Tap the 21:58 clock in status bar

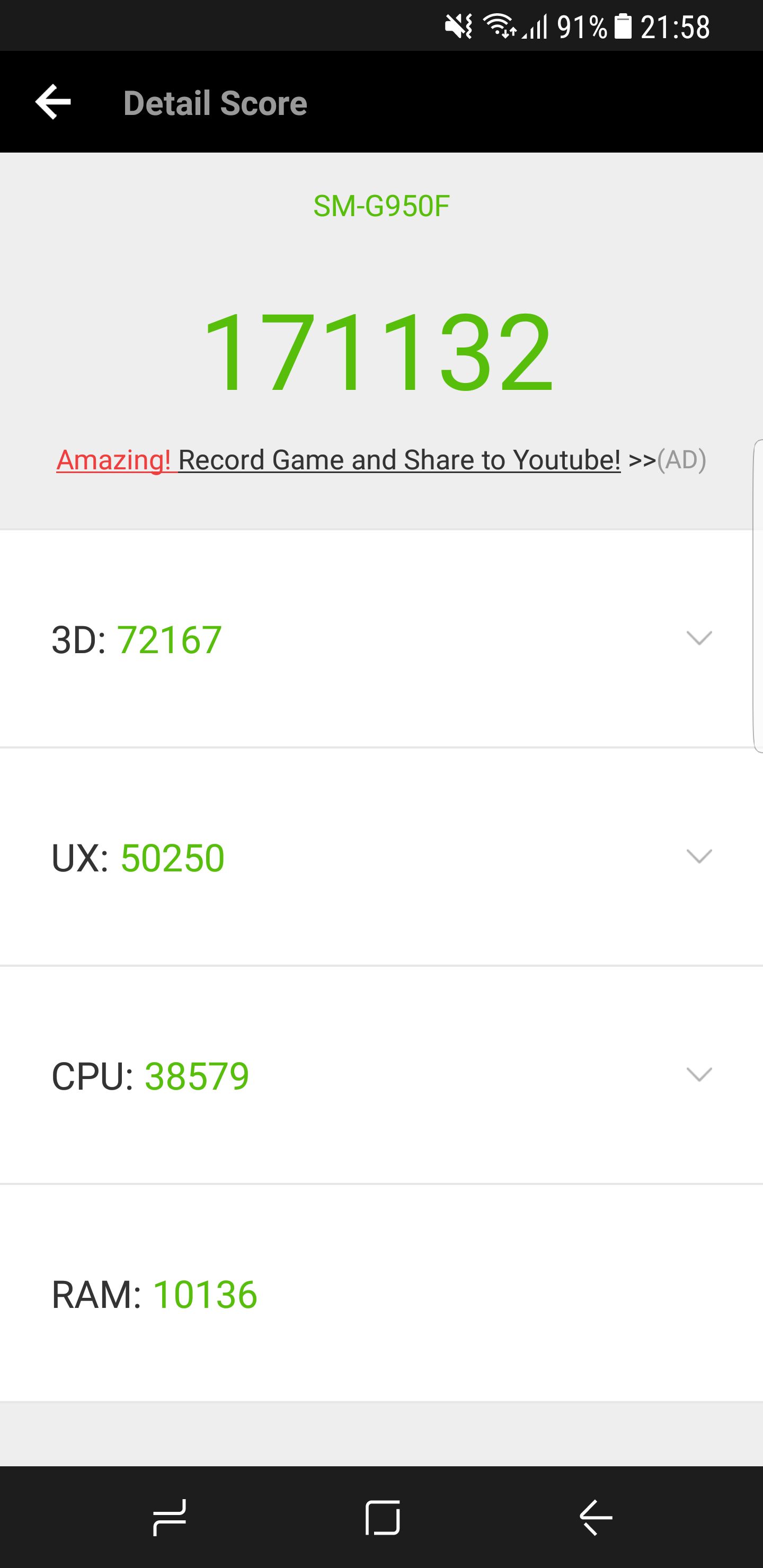click(675, 27)
